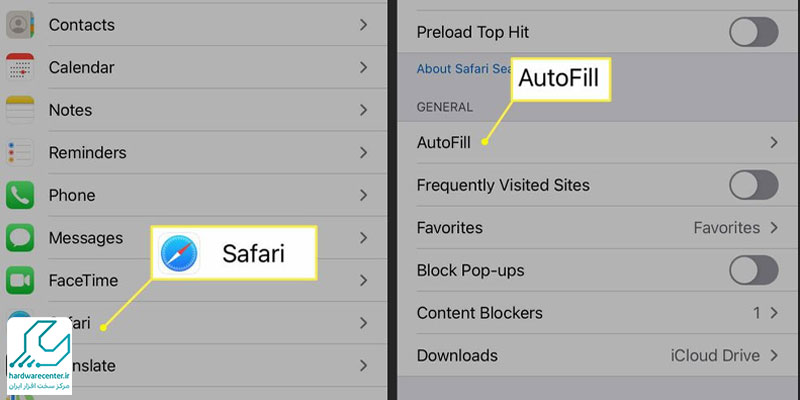Click the hardwarecenter.ir logo
Image resolution: width=800 pixels, height=400 pixels.
pyautogui.click(x=39, y=356)
